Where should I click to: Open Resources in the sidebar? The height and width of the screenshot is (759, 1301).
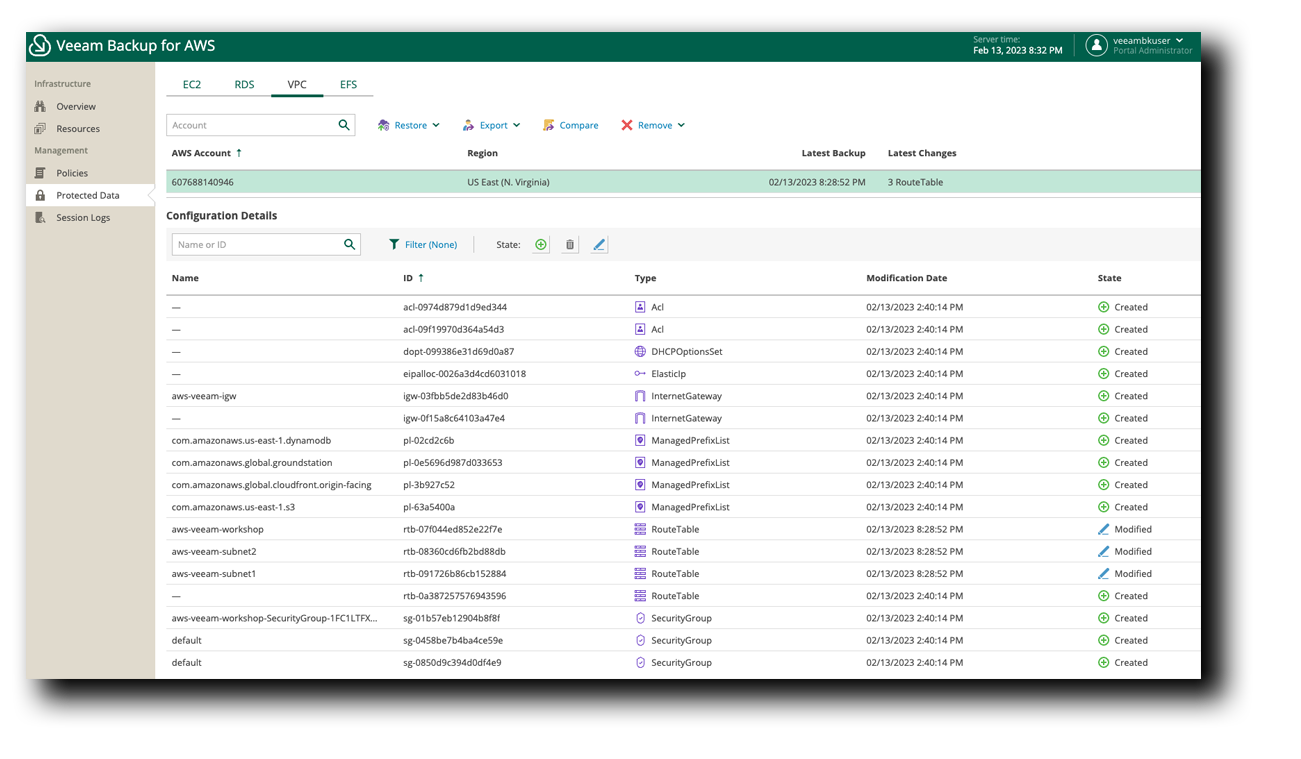(78, 128)
